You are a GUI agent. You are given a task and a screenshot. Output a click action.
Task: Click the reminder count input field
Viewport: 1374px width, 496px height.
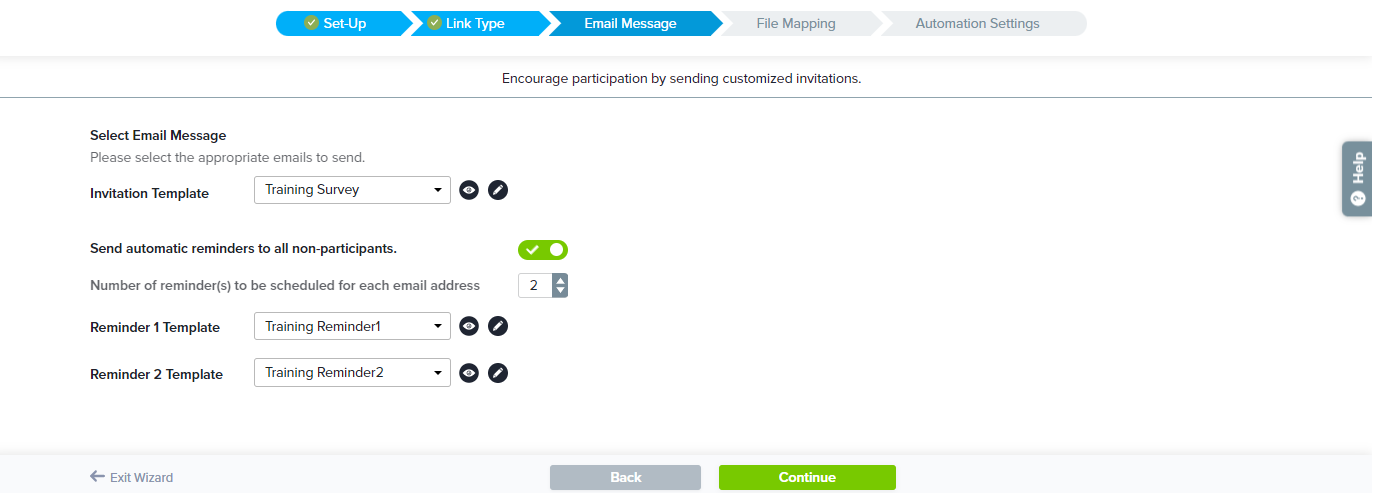click(x=534, y=286)
